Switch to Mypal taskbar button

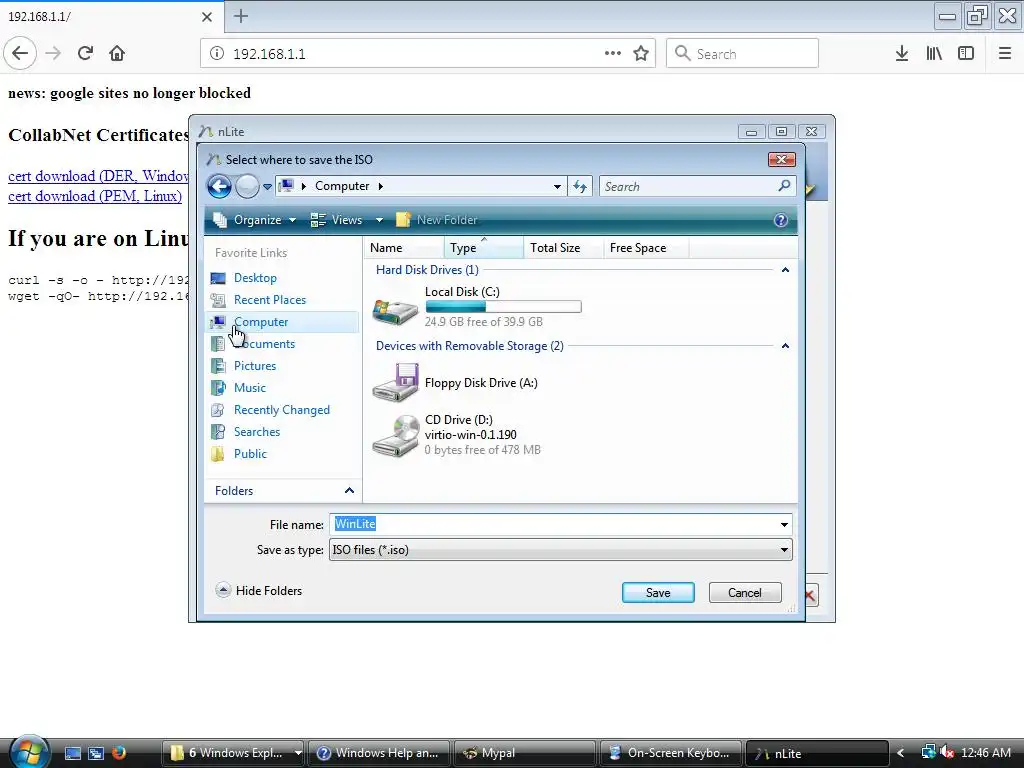[524, 753]
